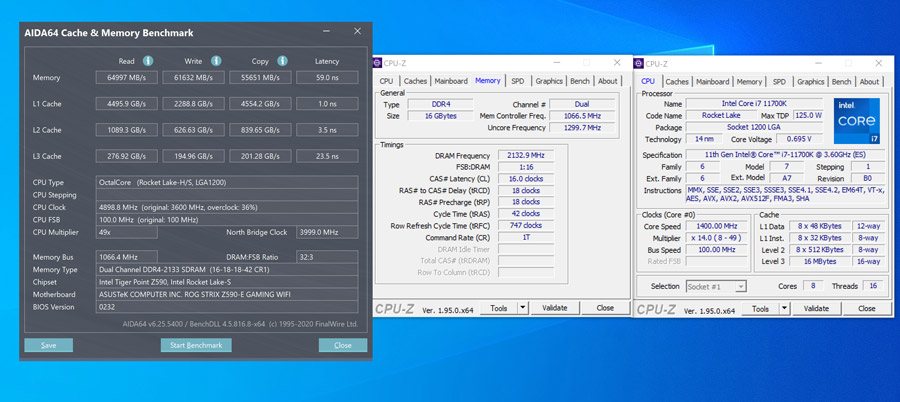
Task: Click Motherboard field ROG STRIX Z590-E
Action: coord(227,295)
